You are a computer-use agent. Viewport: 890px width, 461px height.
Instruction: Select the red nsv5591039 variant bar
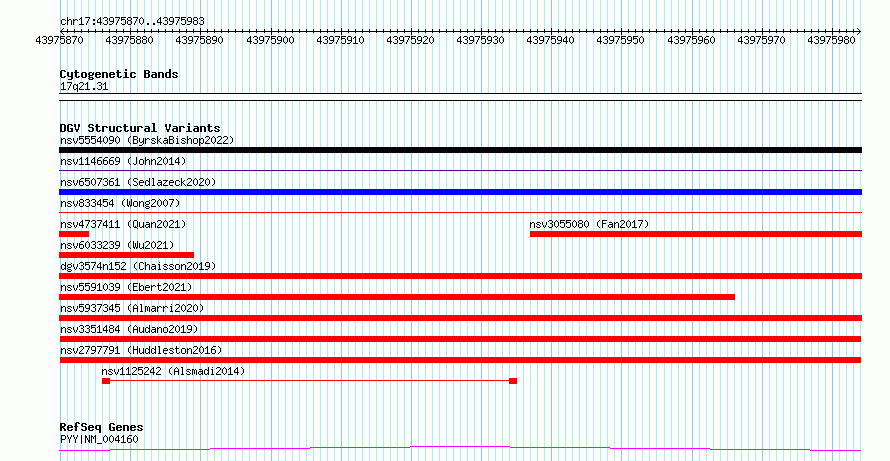[x=397, y=297]
